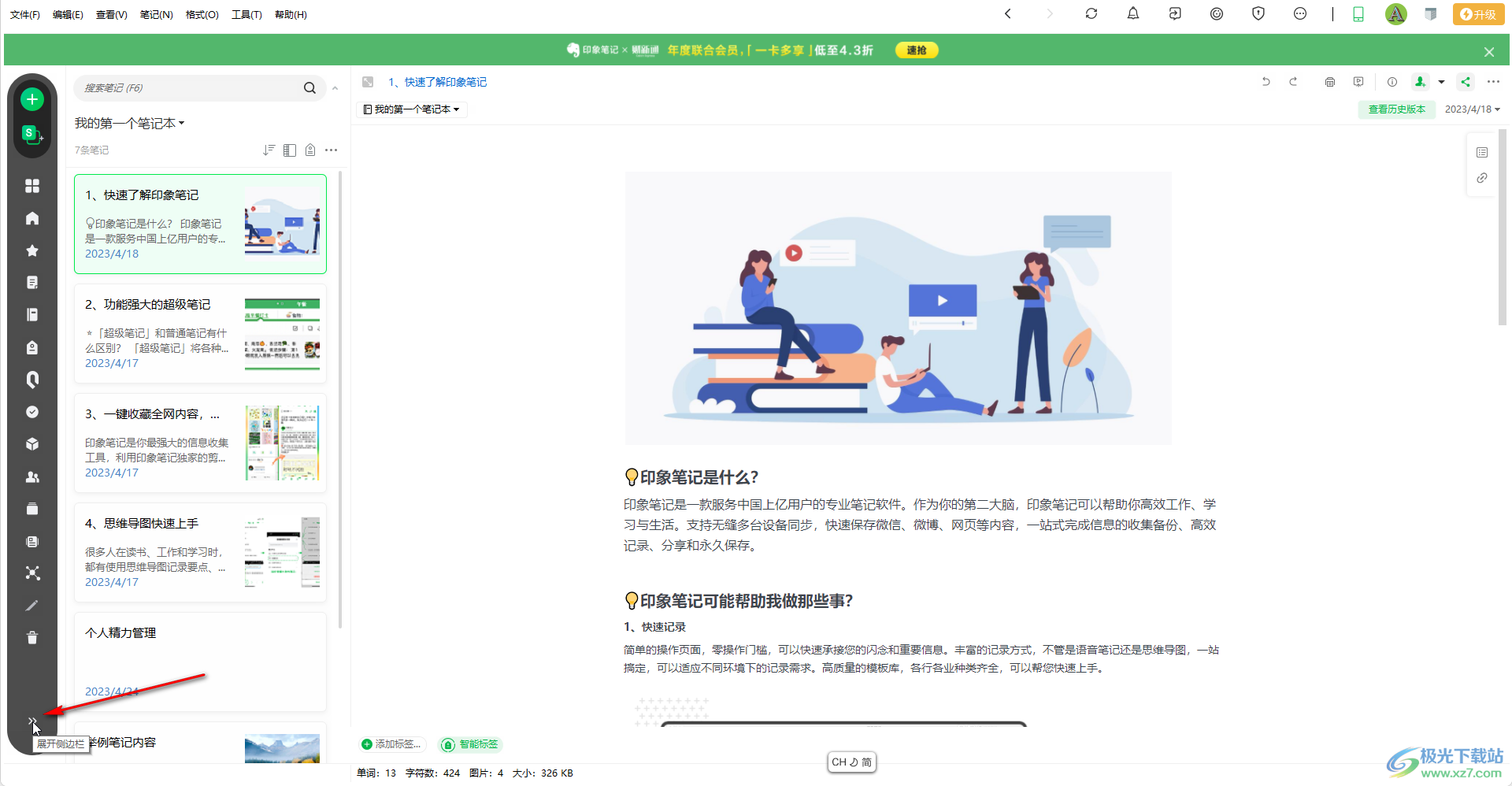This screenshot has height=786, width=1512.
Task: Open 笔记(N) menu
Action: click(x=157, y=15)
